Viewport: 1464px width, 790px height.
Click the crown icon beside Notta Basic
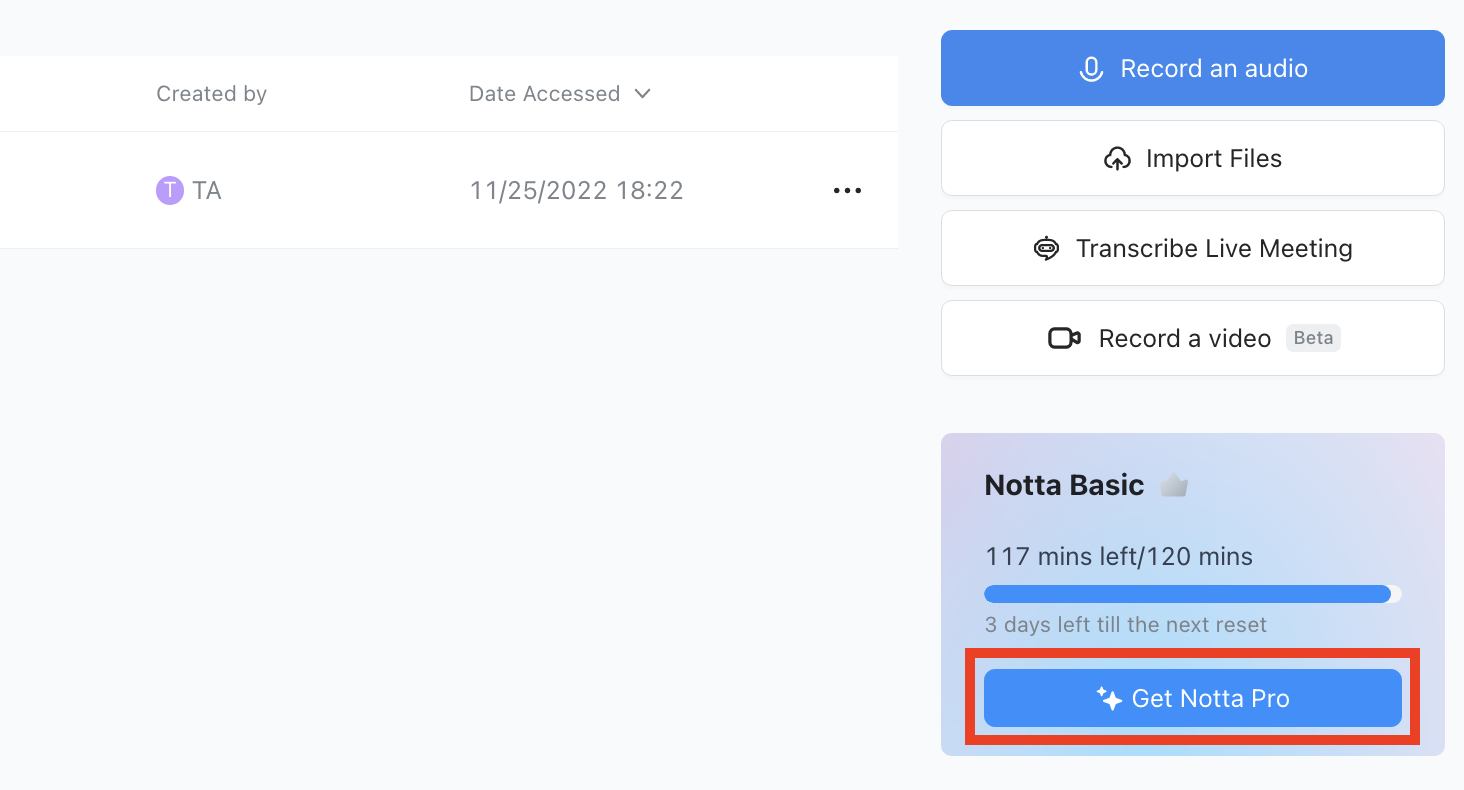tap(1174, 486)
